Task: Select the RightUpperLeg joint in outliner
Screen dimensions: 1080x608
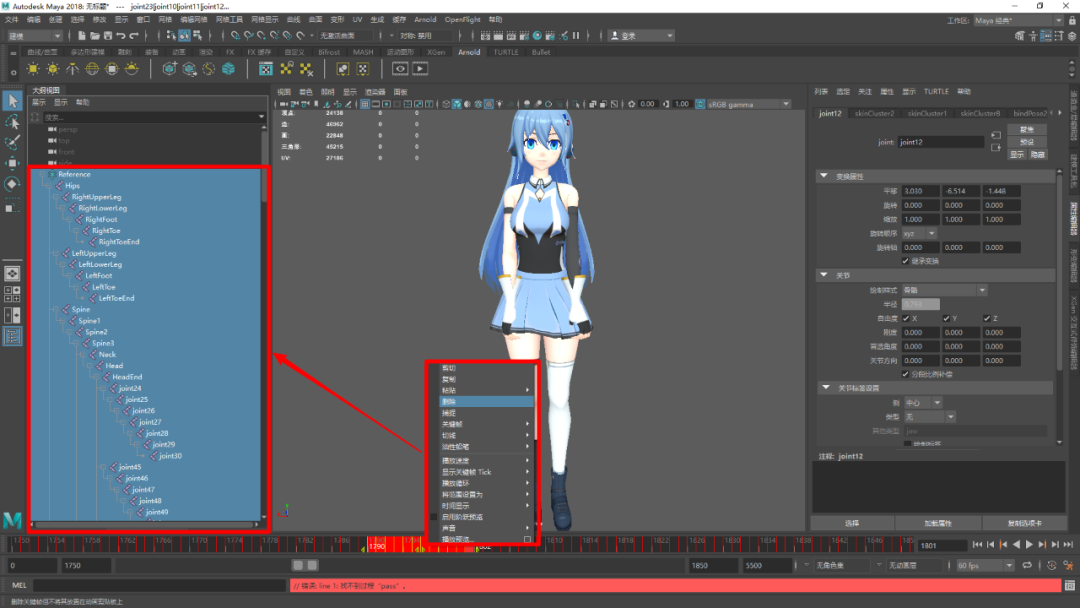Action: (96, 197)
